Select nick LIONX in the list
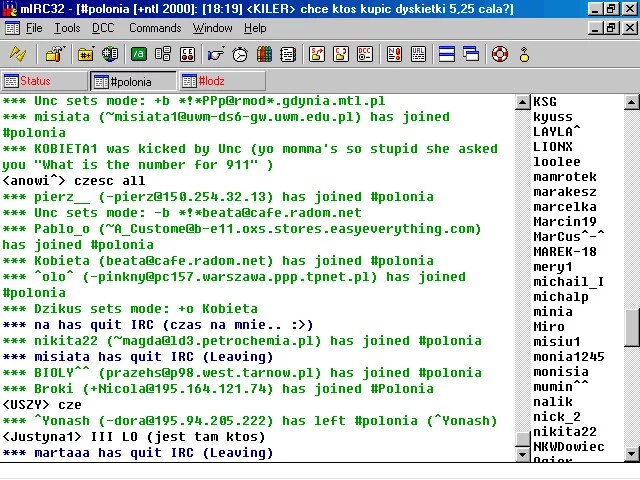Screen dimensions: 640x480 pos(553,147)
